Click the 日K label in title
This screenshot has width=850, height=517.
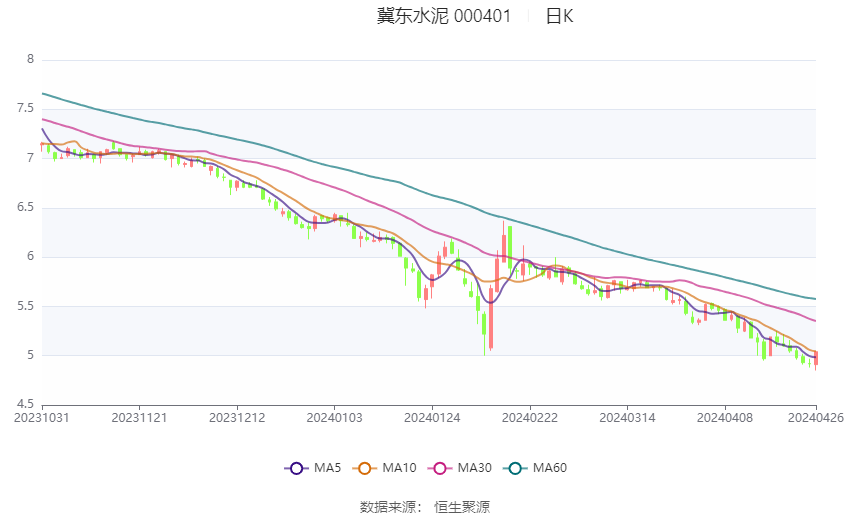point(559,16)
